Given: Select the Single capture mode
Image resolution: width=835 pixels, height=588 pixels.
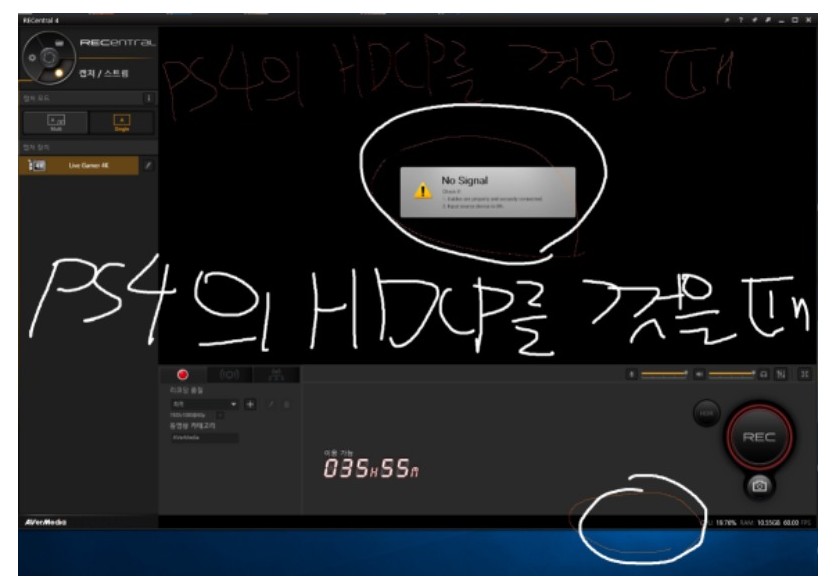Looking at the screenshot, I should click(121, 122).
